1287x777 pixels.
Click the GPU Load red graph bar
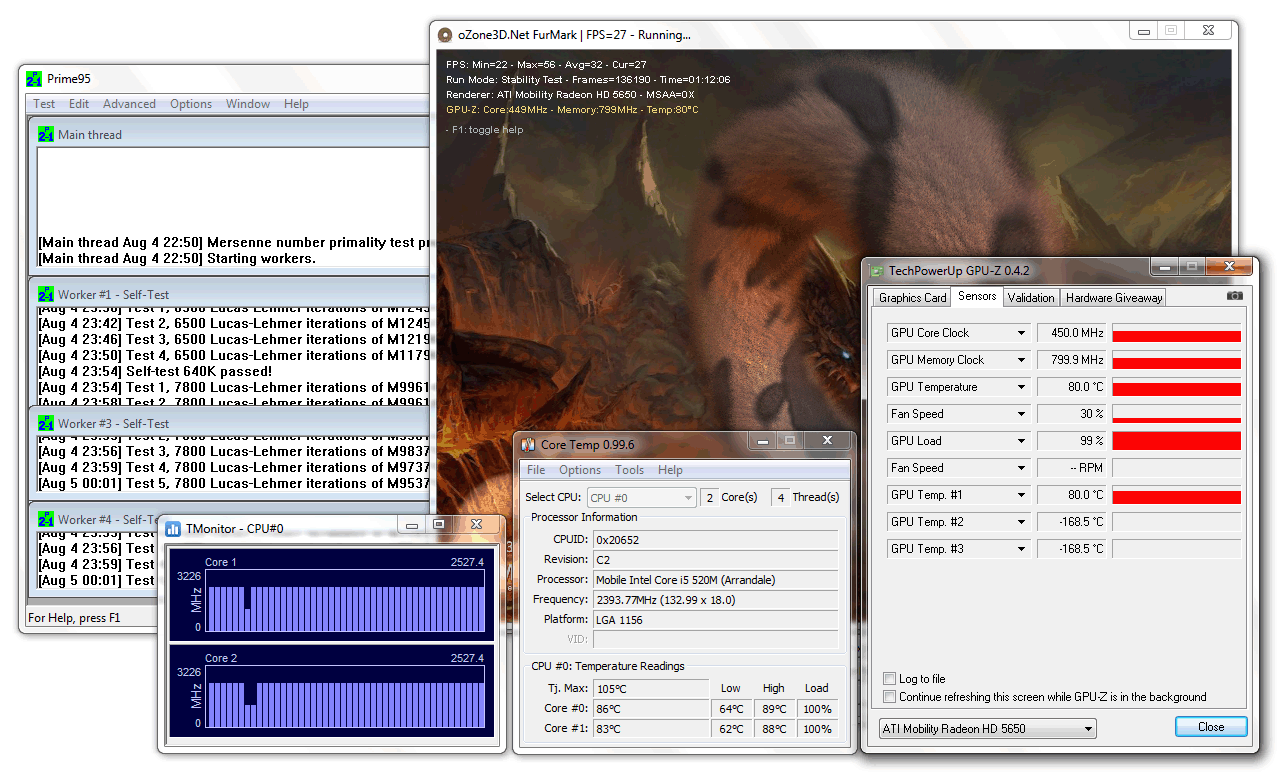pyautogui.click(x=1176, y=441)
